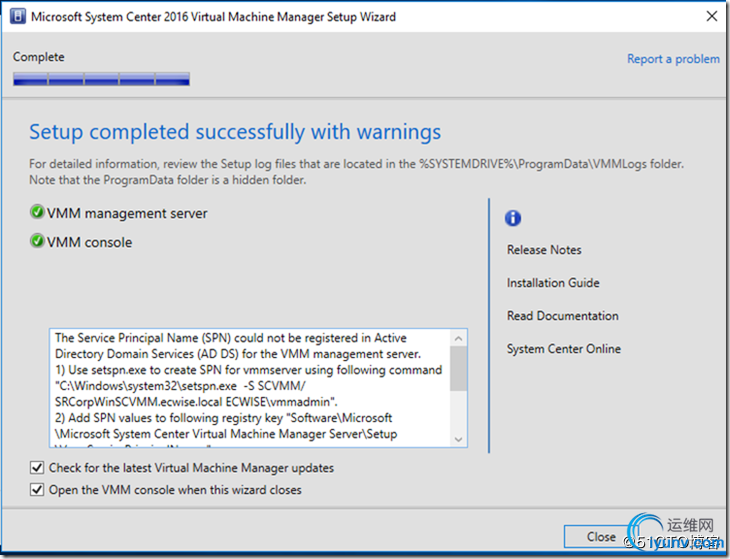
Task: Open the Installation Guide link
Action: coord(553,283)
